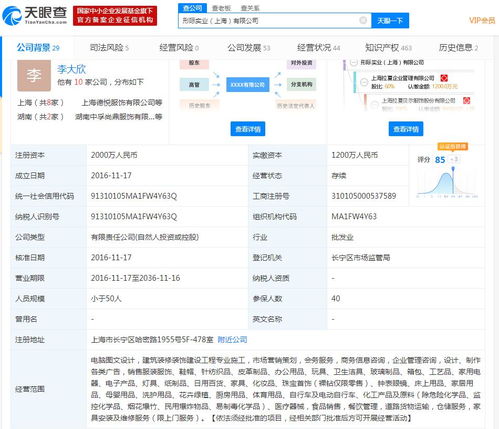
Task: Click the 历史法定代表人 diagram node
Action: (x=295, y=105)
